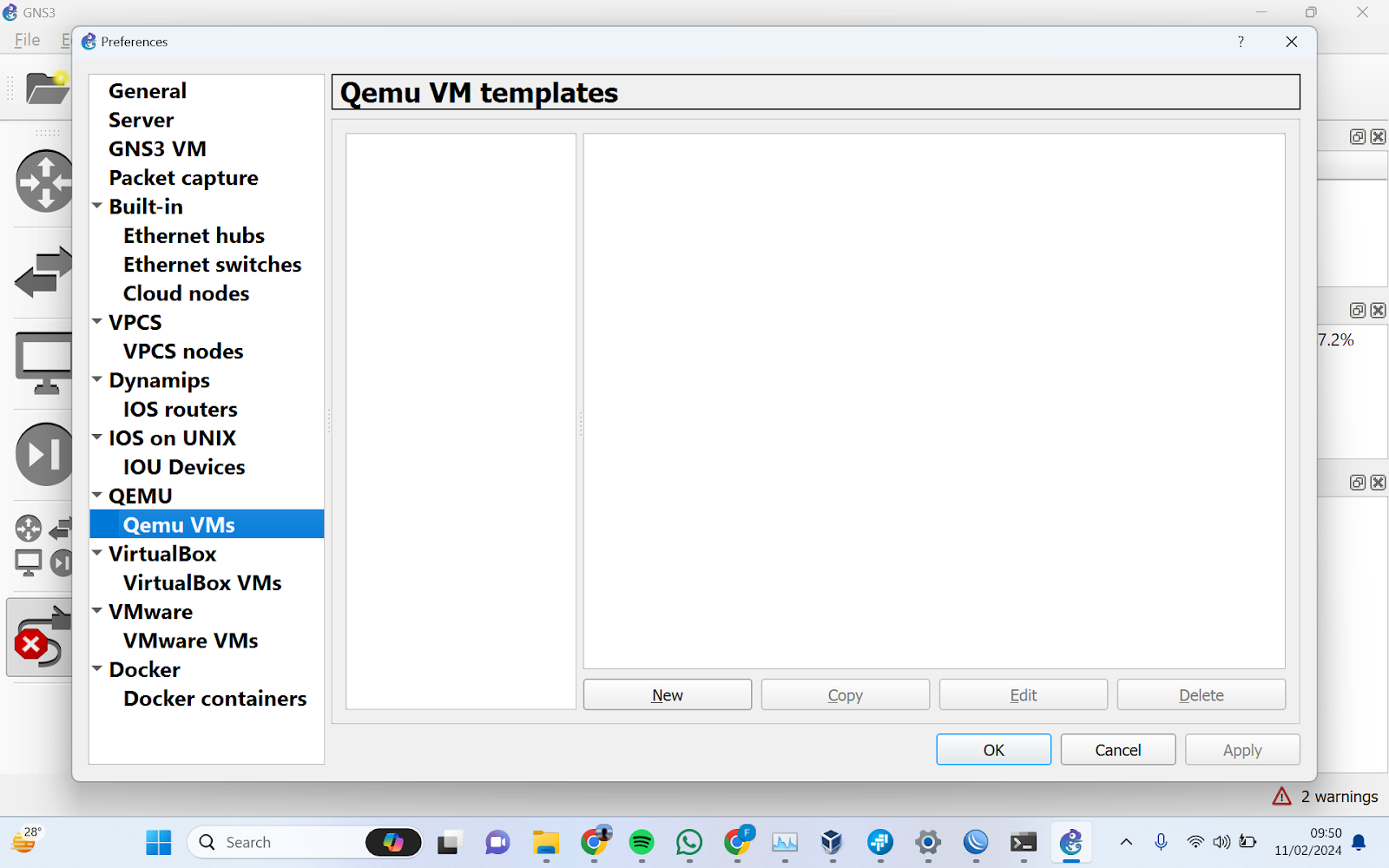
Task: Click the Copy template button
Action: click(846, 694)
